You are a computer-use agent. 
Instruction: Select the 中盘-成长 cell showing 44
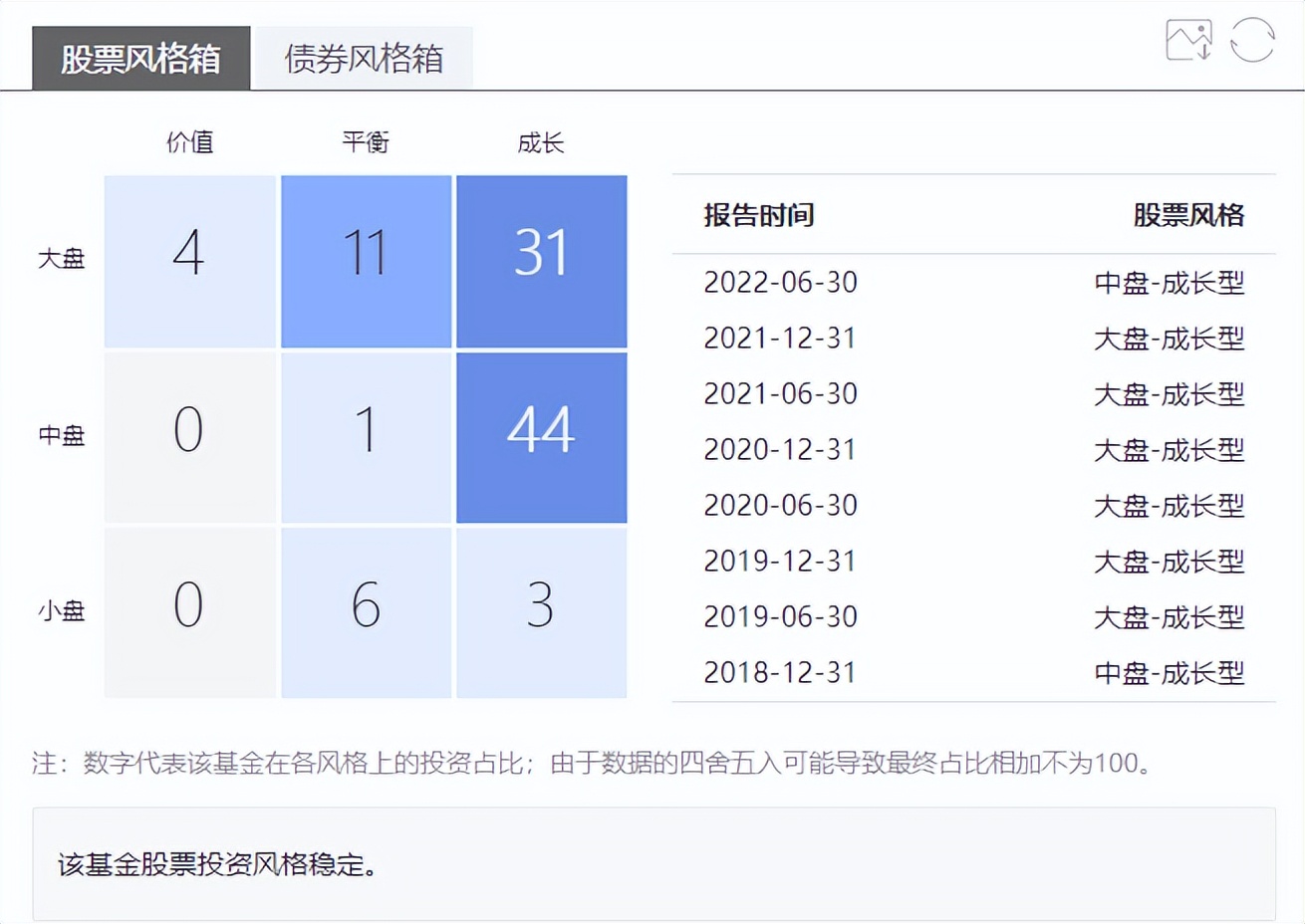(x=542, y=435)
